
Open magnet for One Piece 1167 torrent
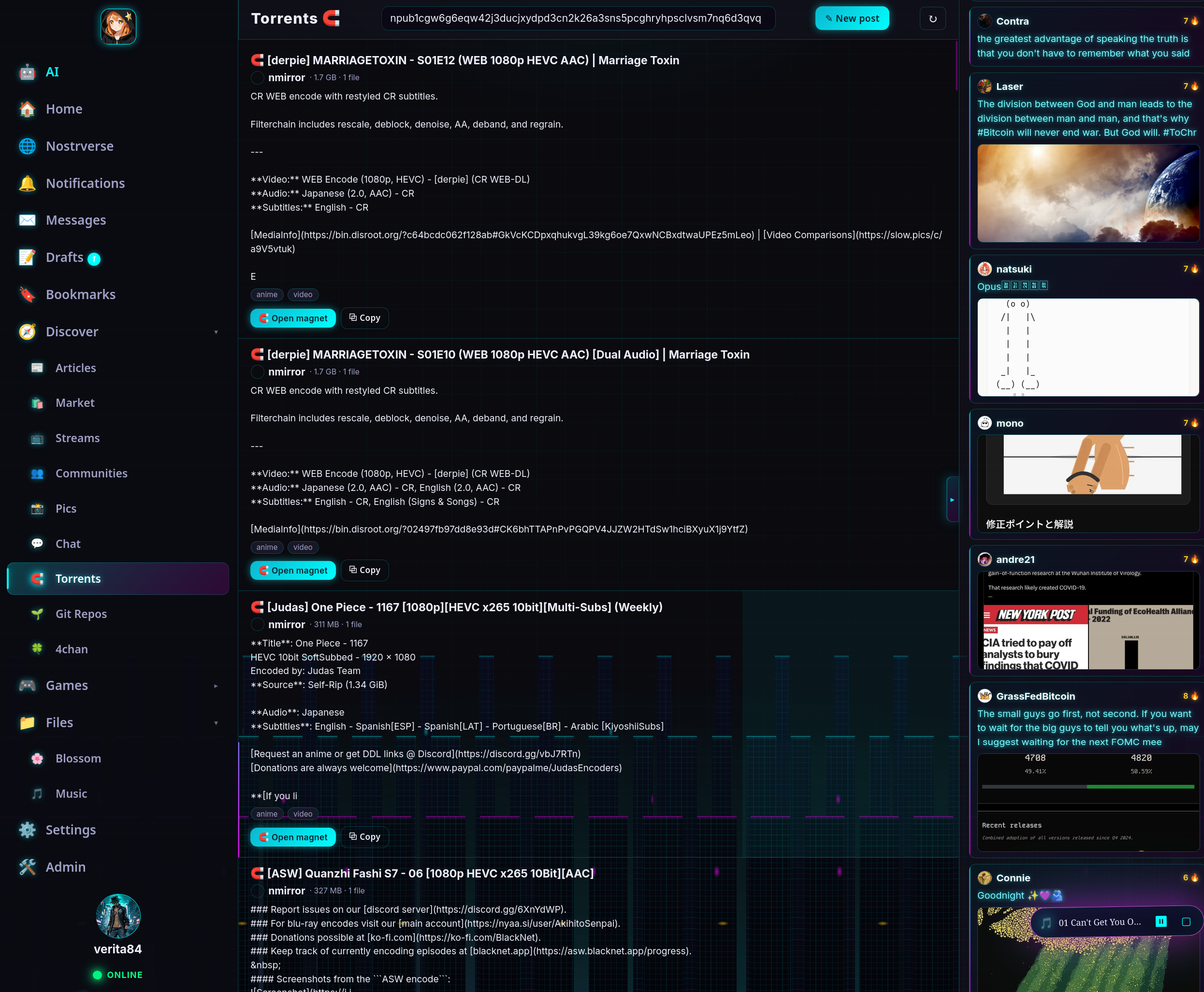(293, 837)
